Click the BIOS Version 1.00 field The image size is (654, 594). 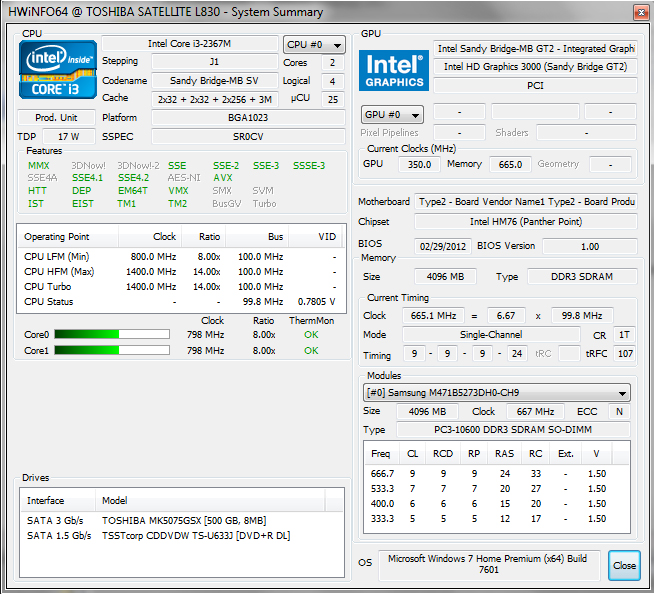pos(590,246)
